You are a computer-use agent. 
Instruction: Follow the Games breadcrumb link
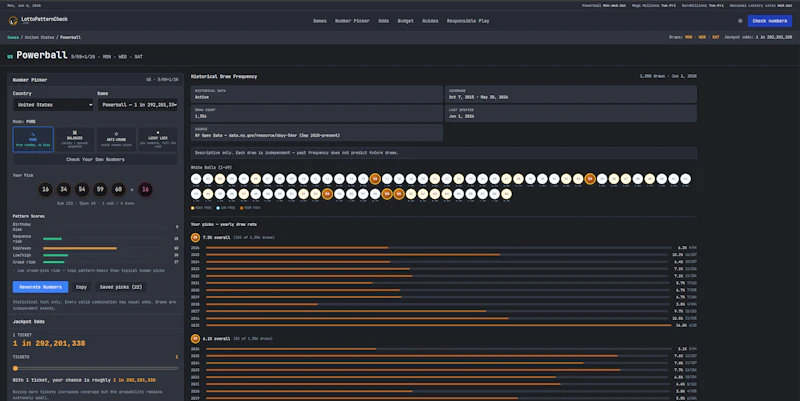(13, 37)
